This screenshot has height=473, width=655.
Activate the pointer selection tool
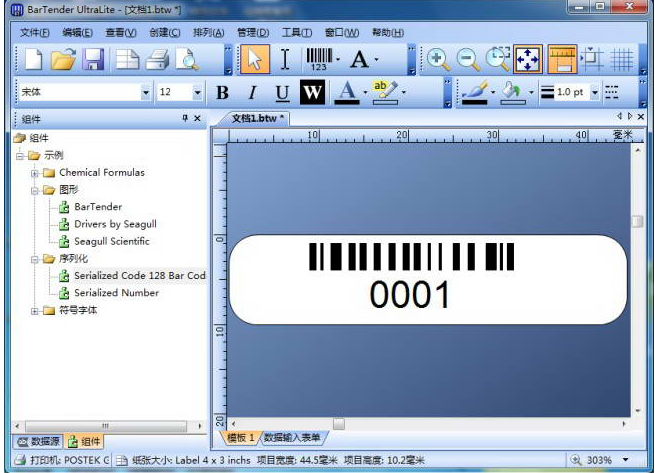(x=255, y=59)
